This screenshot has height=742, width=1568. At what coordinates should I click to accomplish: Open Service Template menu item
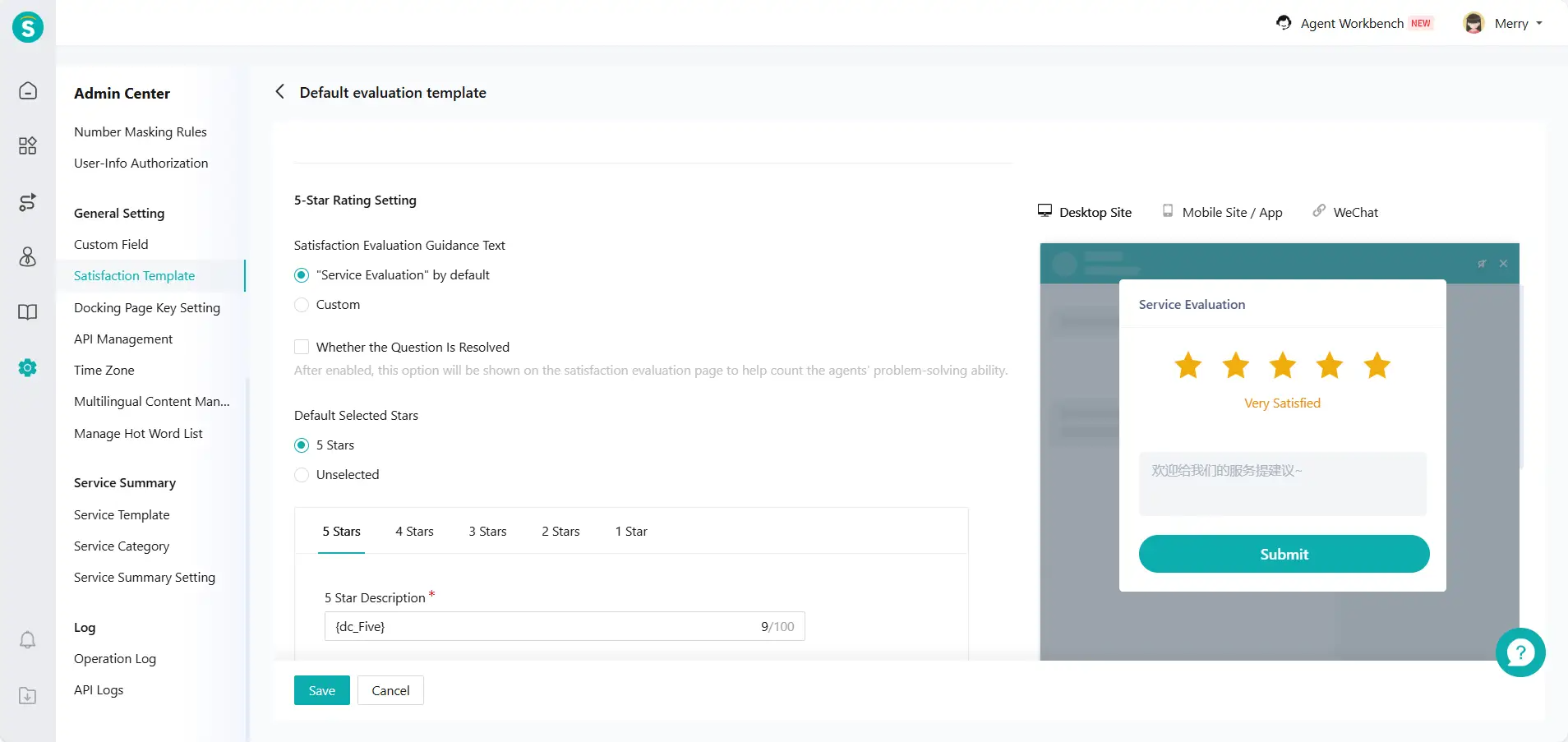point(122,515)
